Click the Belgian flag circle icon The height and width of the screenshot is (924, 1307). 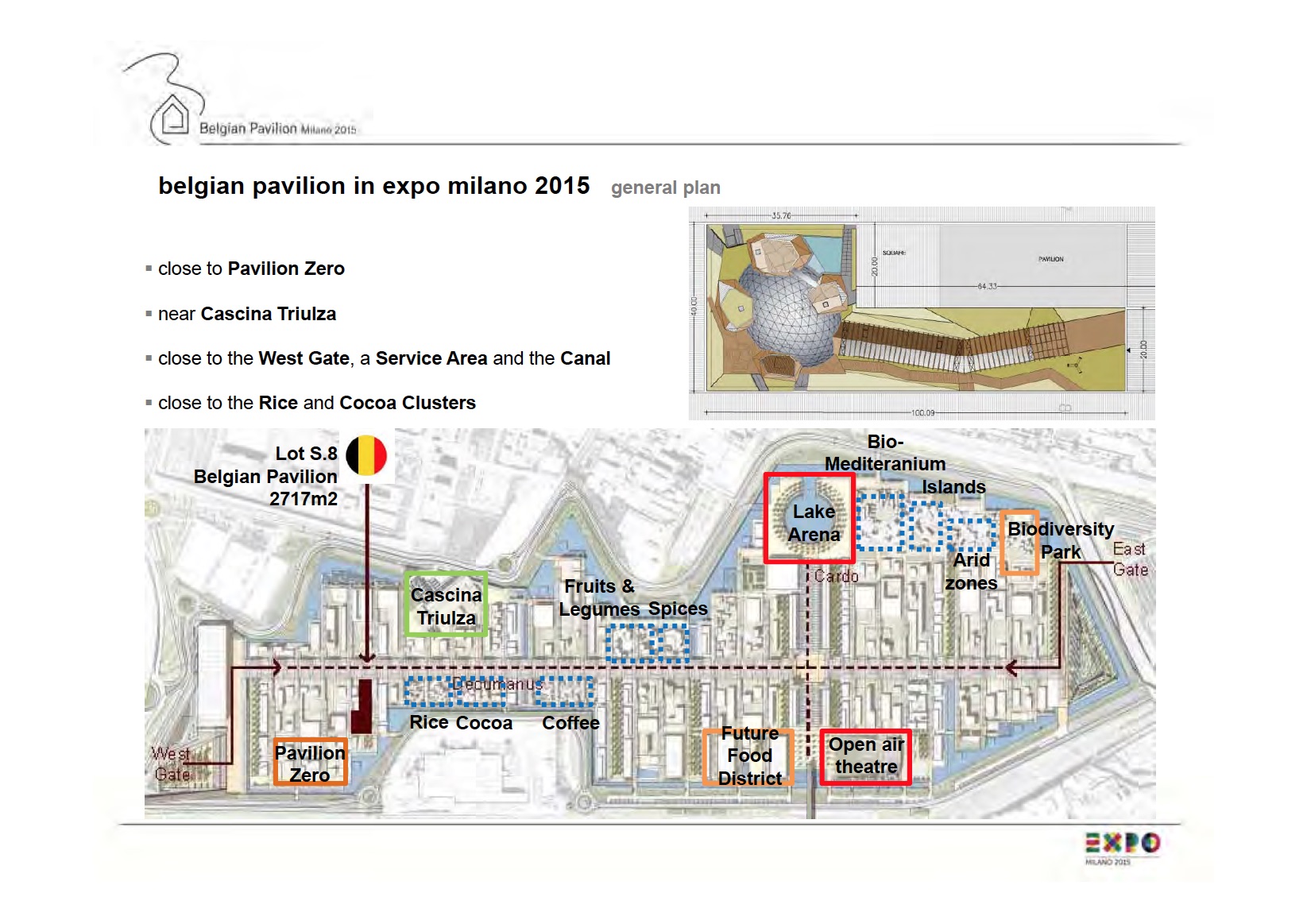point(366,455)
